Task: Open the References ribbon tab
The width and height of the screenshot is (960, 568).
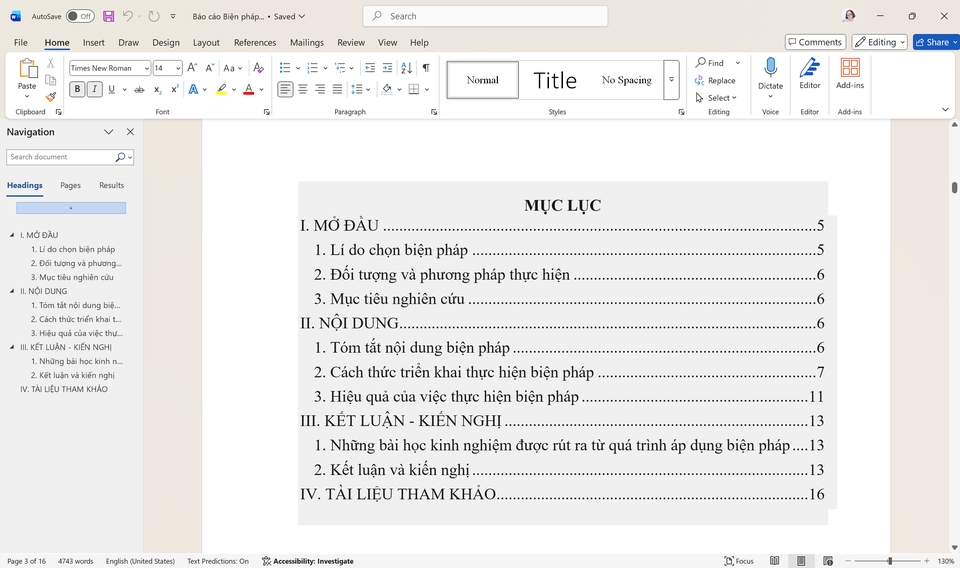Action: 255,43
